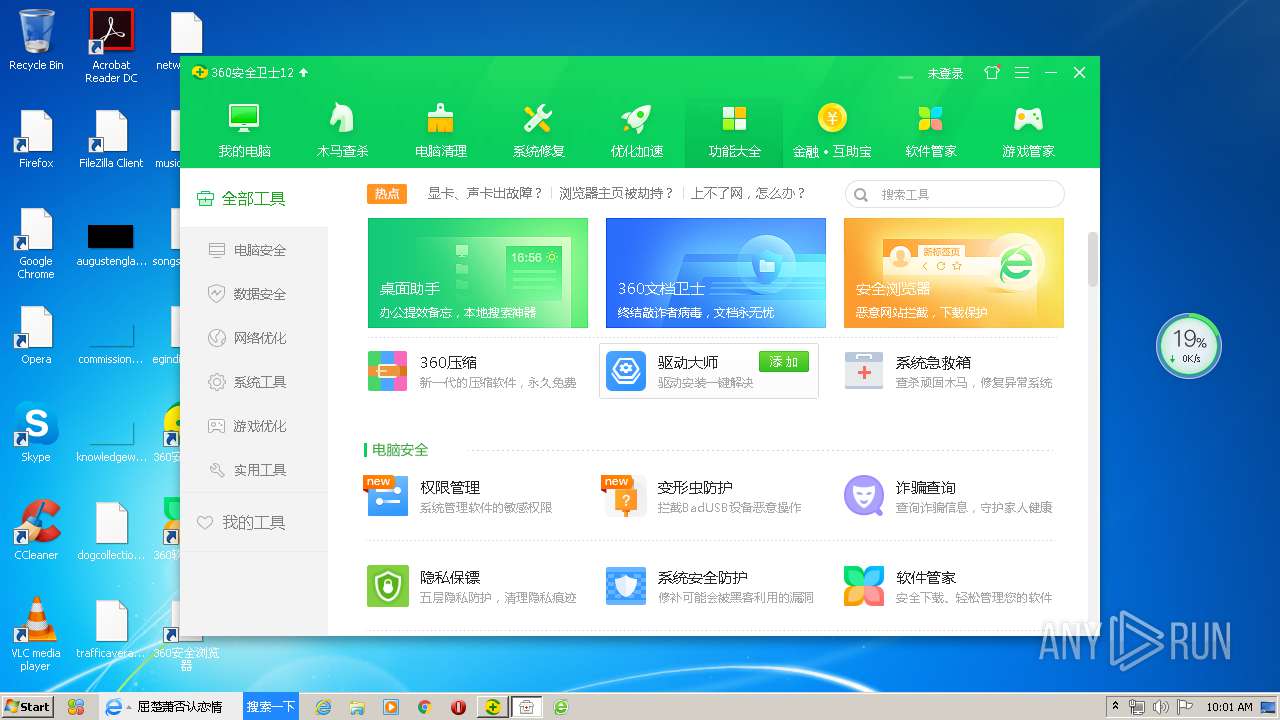Click the volume tray icon
This screenshot has width=1280, height=720.
click(x=1161, y=707)
